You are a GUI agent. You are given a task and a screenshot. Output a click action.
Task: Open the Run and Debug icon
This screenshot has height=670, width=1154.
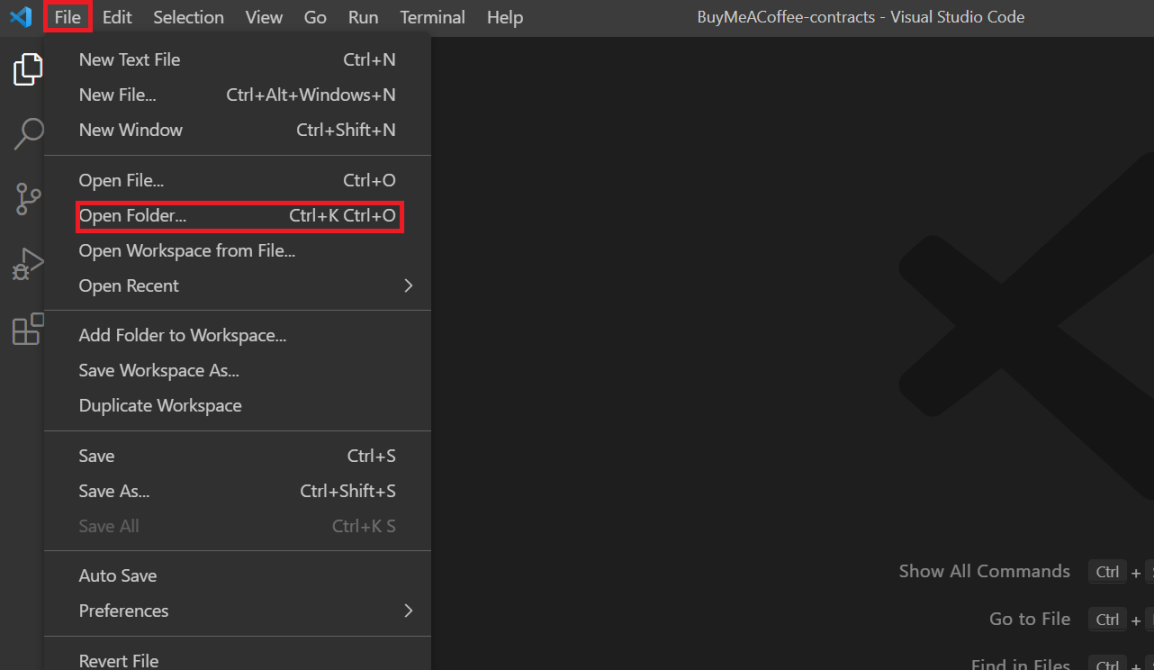tap(27, 264)
